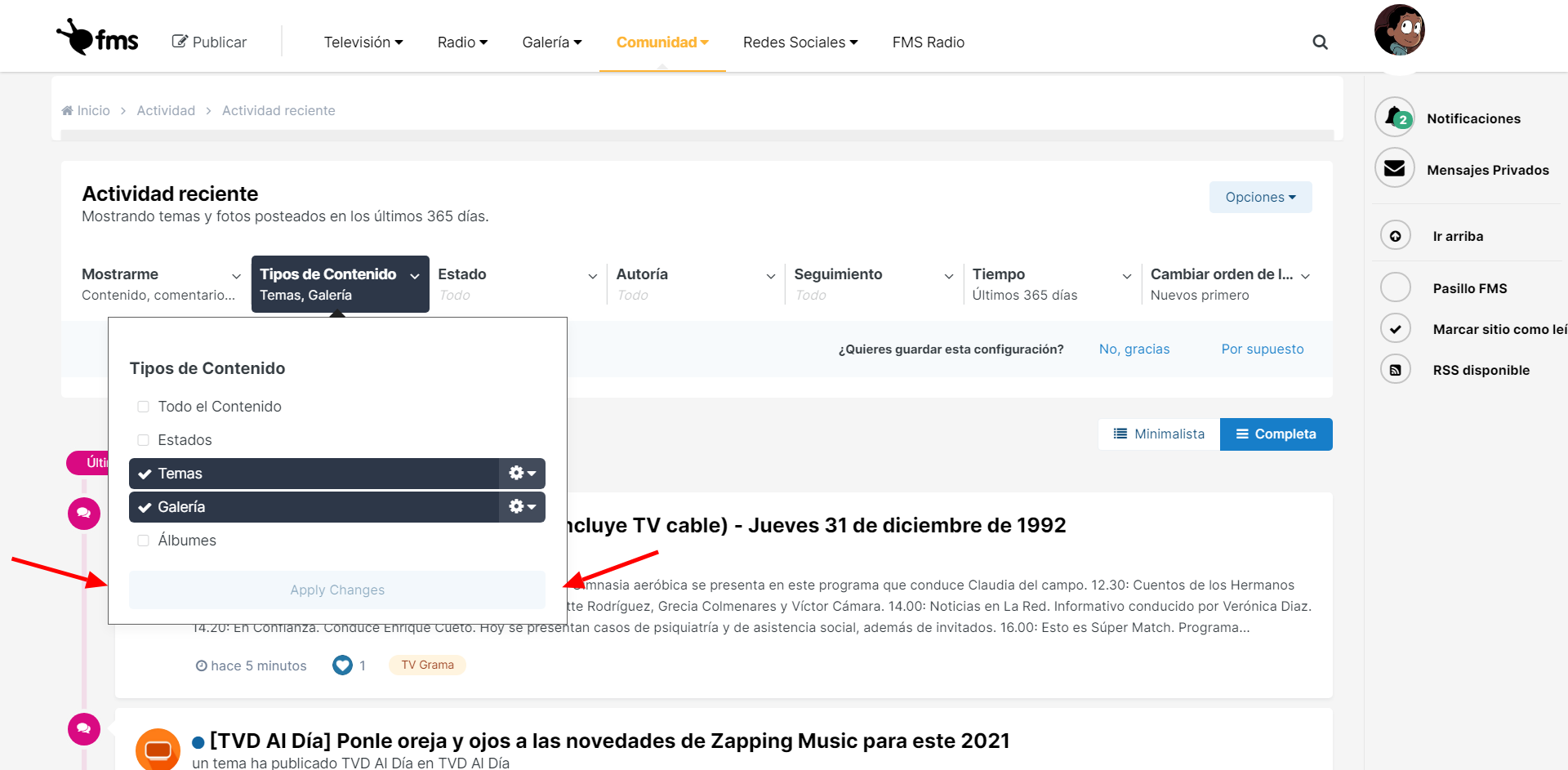Viewport: 1568px width, 770px height.
Task: Click the Por supuesto link
Action: [x=1263, y=349]
